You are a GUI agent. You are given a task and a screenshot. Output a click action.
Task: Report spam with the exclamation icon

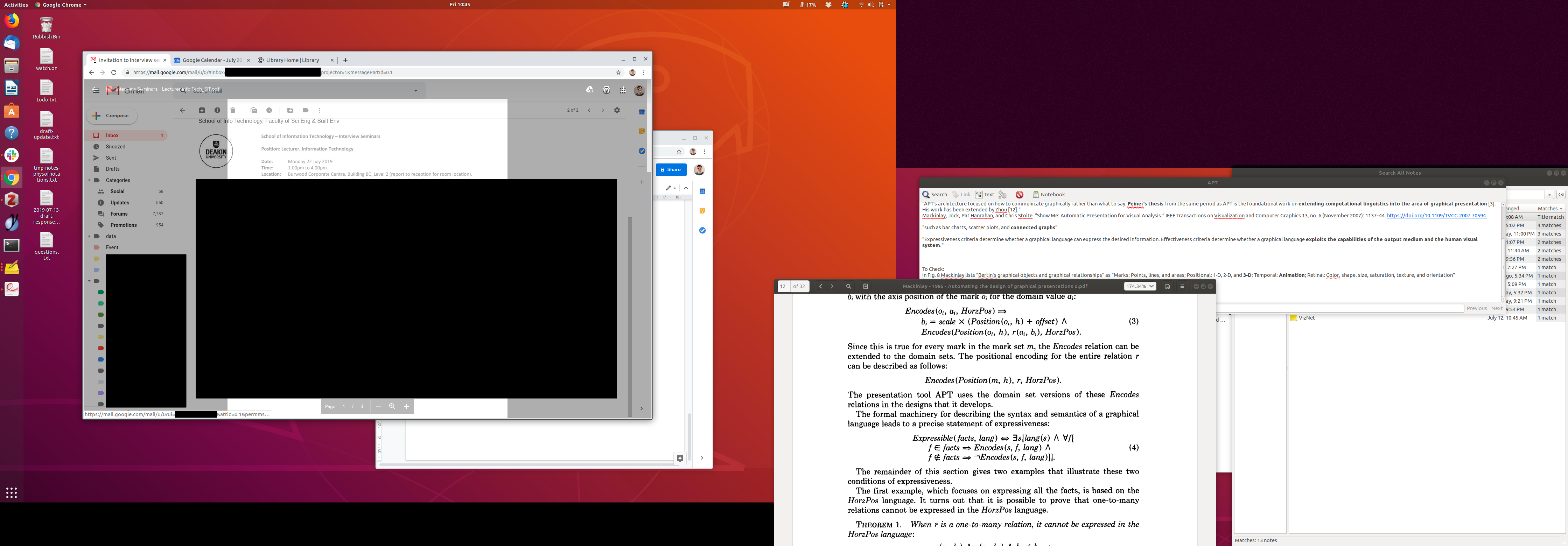pos(217,110)
